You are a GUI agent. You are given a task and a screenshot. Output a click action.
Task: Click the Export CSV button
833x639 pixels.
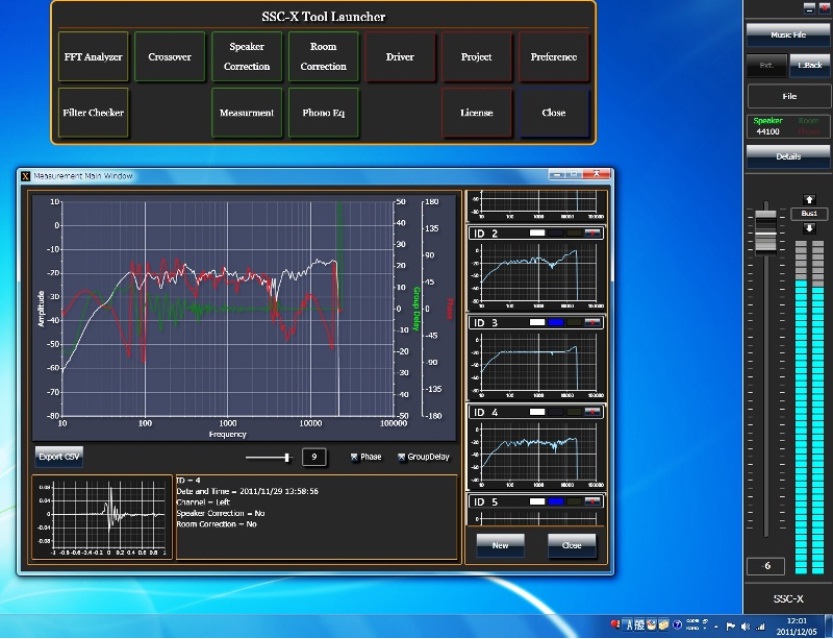pyautogui.click(x=59, y=456)
